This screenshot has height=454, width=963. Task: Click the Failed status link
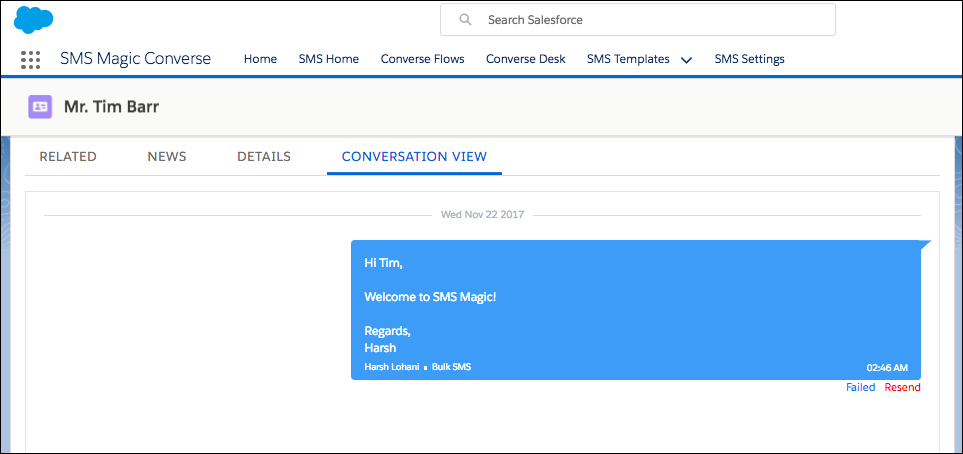pyautogui.click(x=860, y=387)
